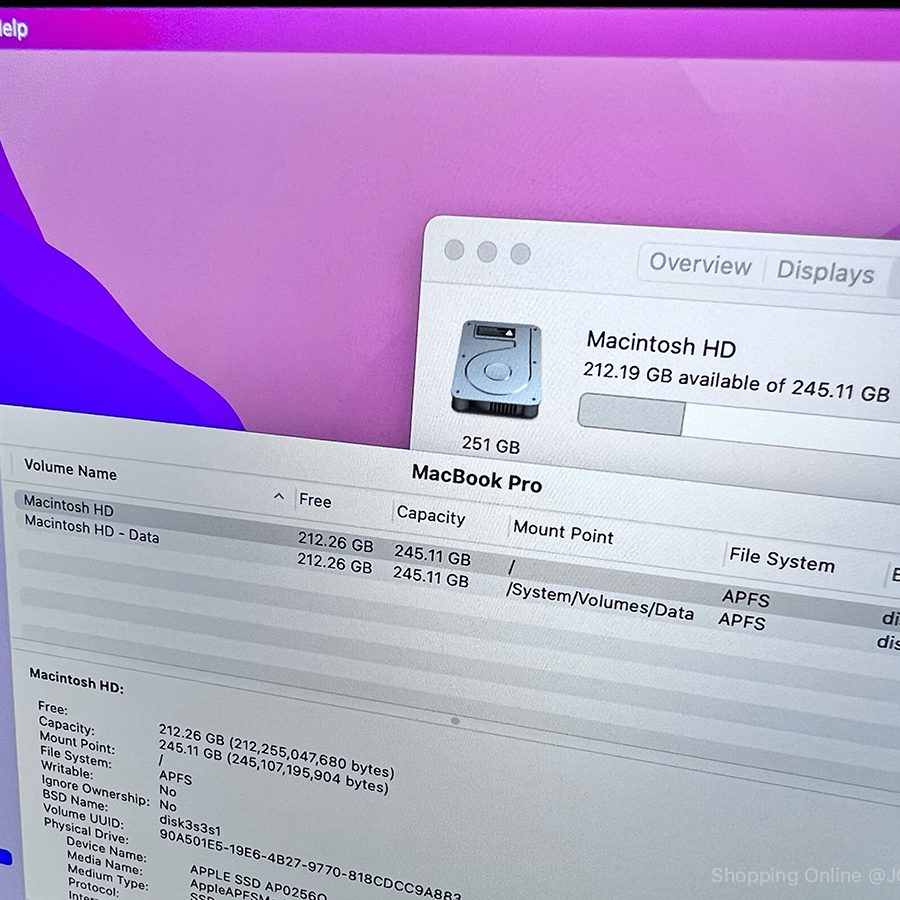Click APFS in the Macintosh HD row
The width and height of the screenshot is (900, 900).
pyautogui.click(x=746, y=598)
